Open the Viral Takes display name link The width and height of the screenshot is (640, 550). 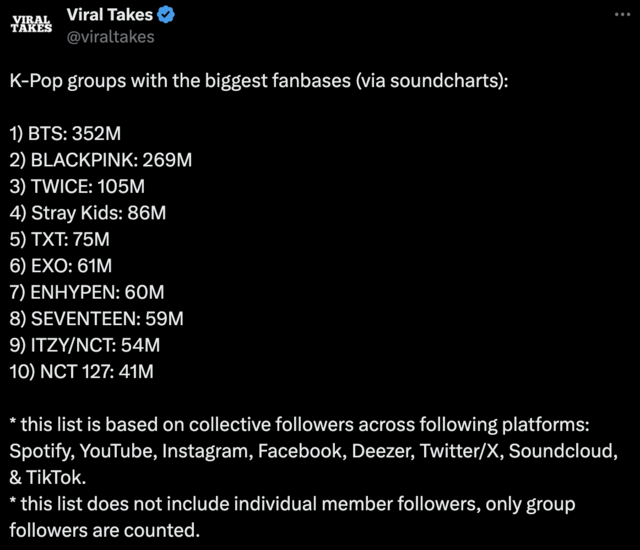pyautogui.click(x=110, y=15)
